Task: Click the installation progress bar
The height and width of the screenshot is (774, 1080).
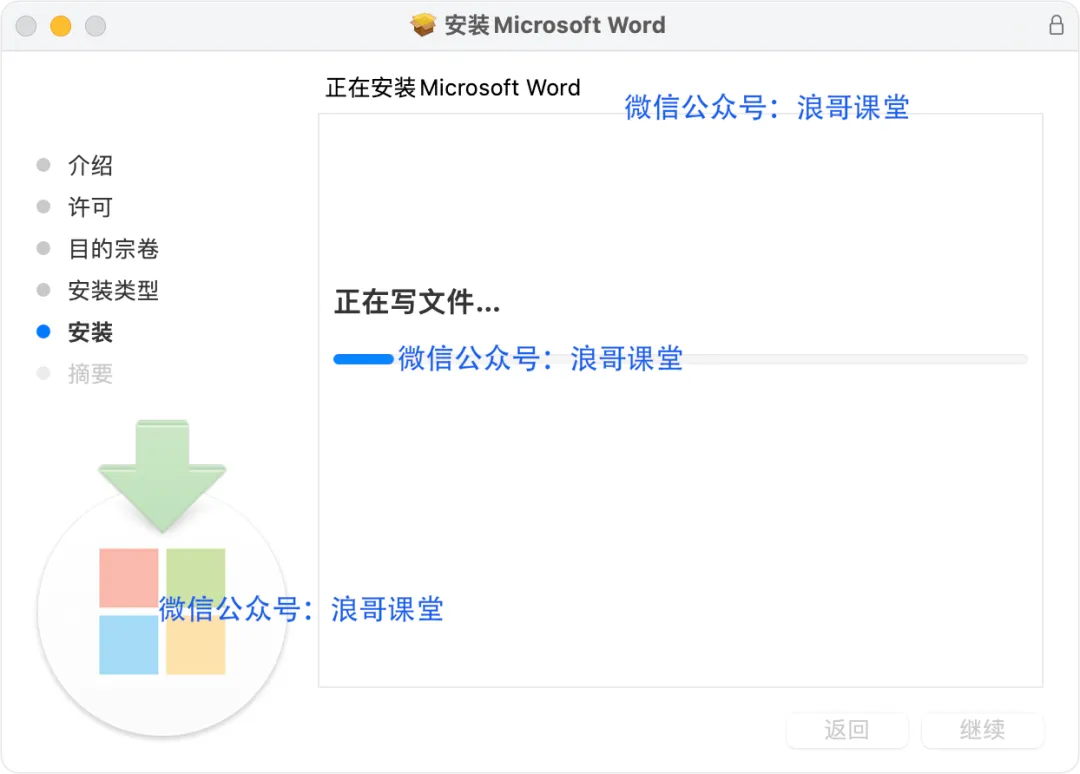Action: pos(681,359)
